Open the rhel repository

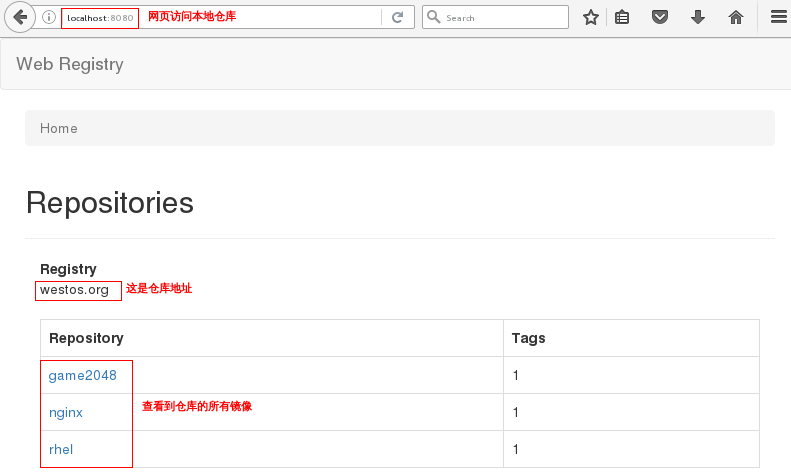61,449
